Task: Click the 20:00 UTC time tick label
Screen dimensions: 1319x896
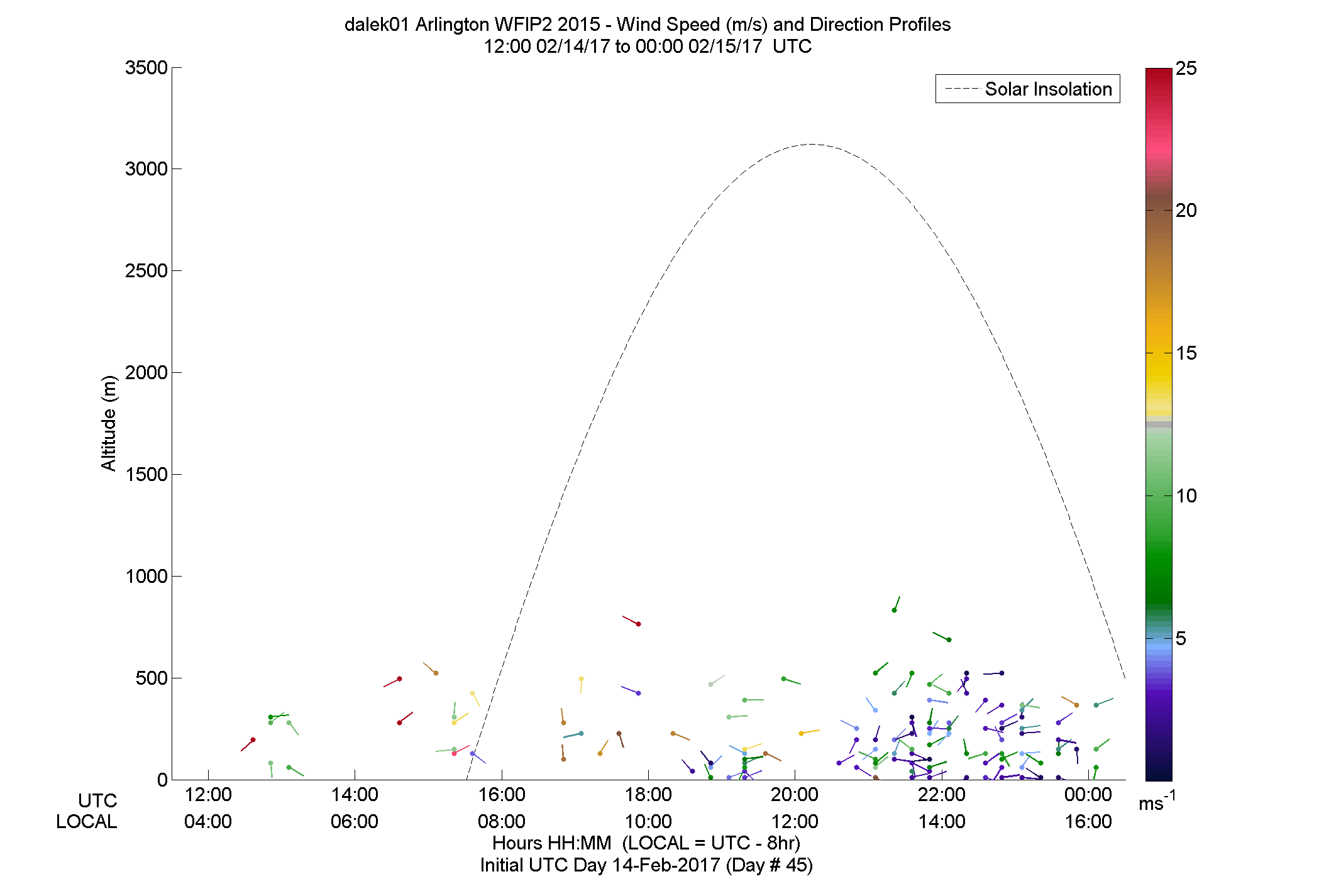Action: 795,795
